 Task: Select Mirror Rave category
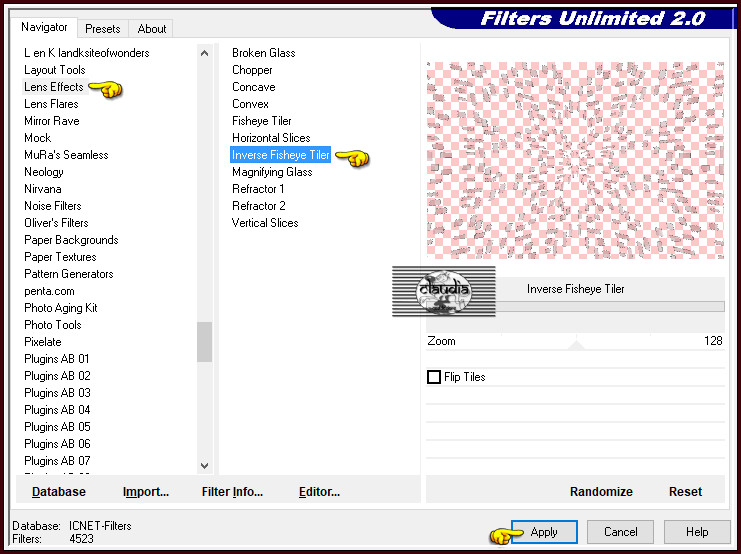click(x=52, y=121)
